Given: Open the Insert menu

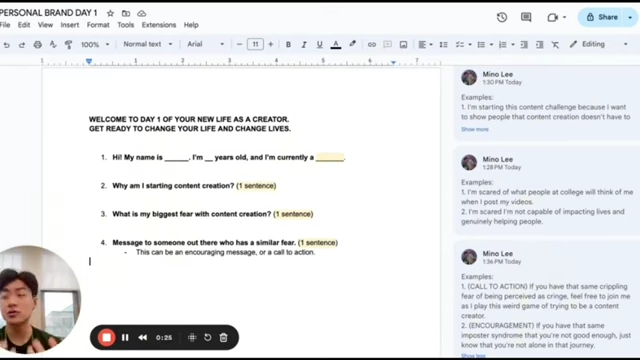Looking at the screenshot, I should (70, 25).
